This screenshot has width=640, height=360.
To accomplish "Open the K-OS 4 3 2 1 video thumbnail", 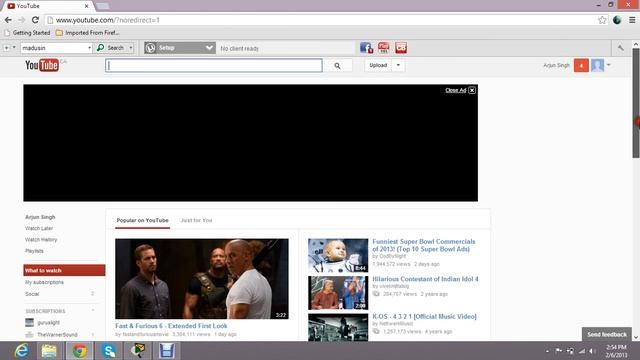I will [x=338, y=327].
